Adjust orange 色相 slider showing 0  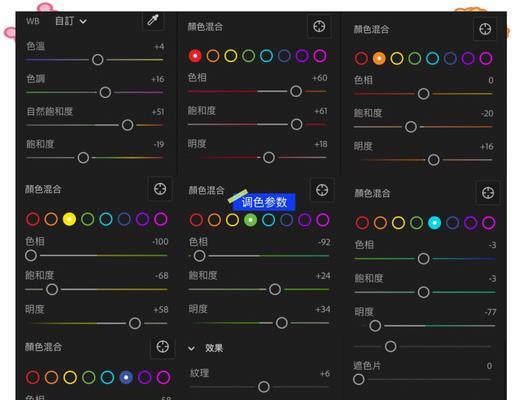[x=424, y=94]
